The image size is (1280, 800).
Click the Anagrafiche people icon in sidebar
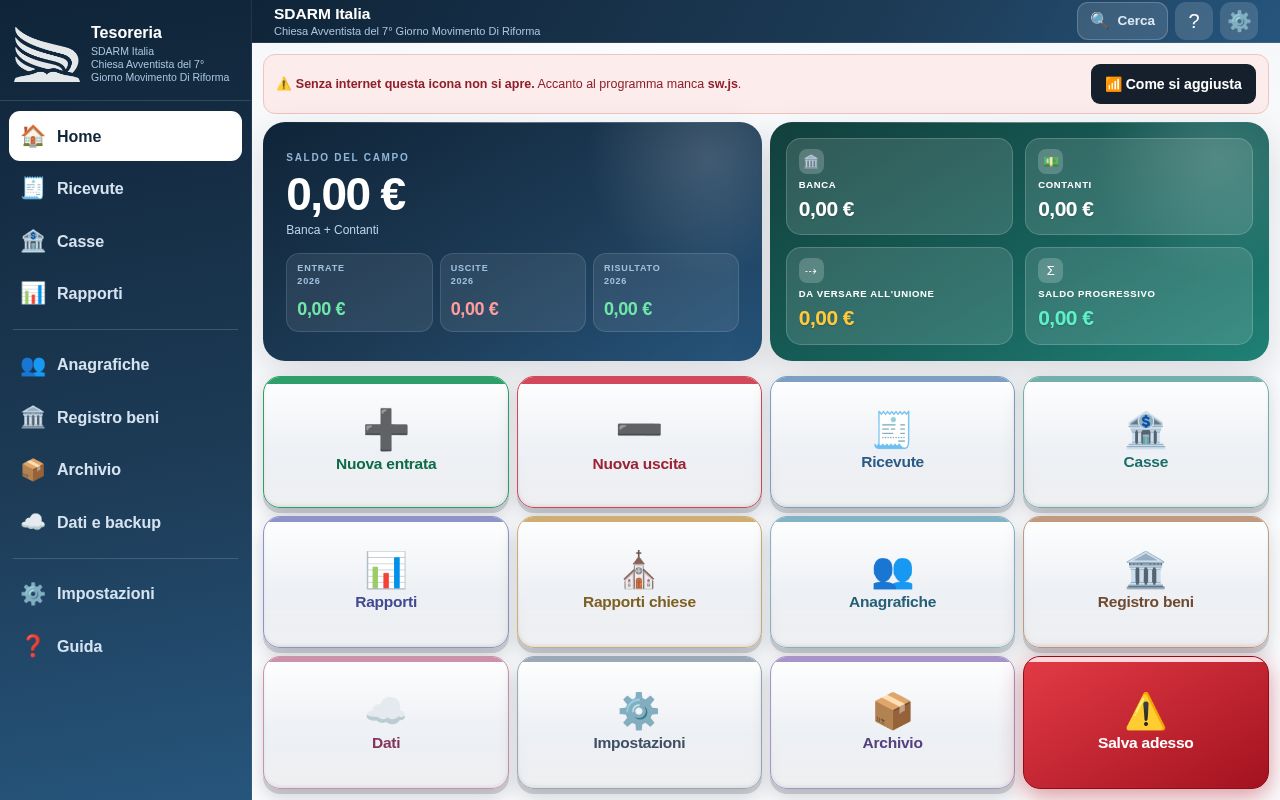point(33,365)
